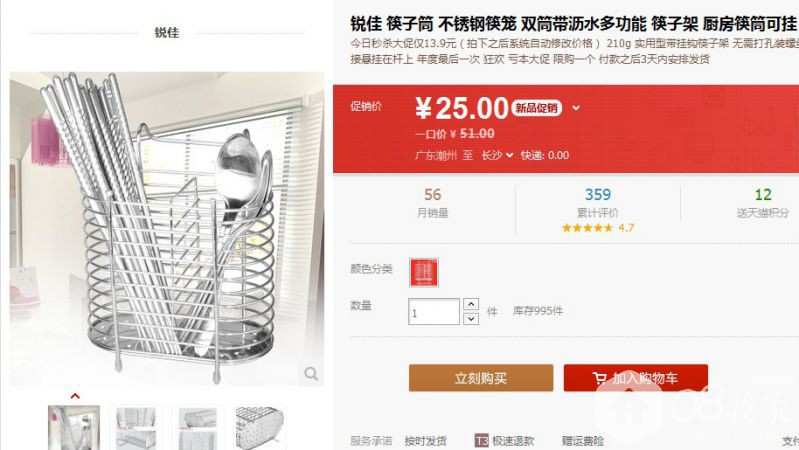Click the quantity input field

[x=434, y=311]
